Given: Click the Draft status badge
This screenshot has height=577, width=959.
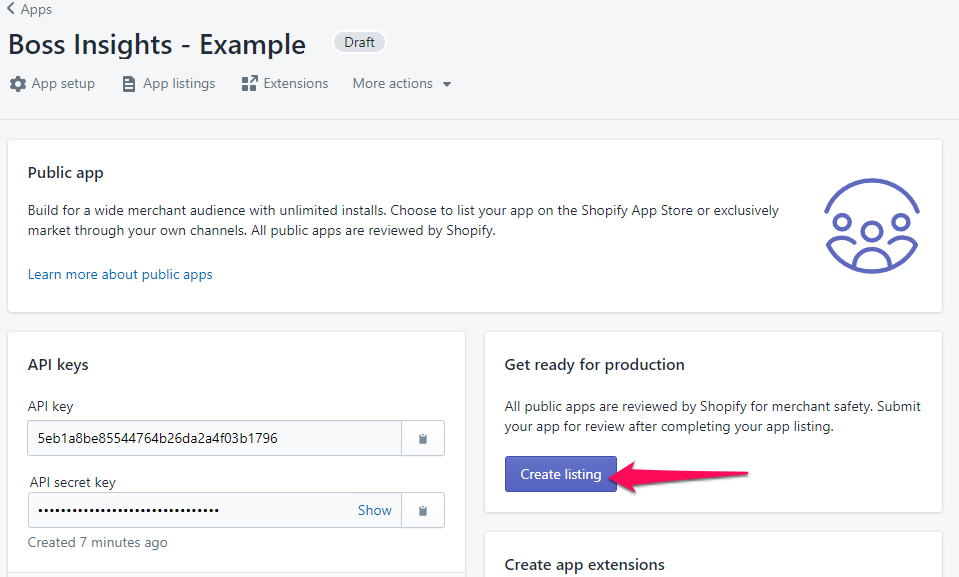Looking at the screenshot, I should tap(359, 42).
